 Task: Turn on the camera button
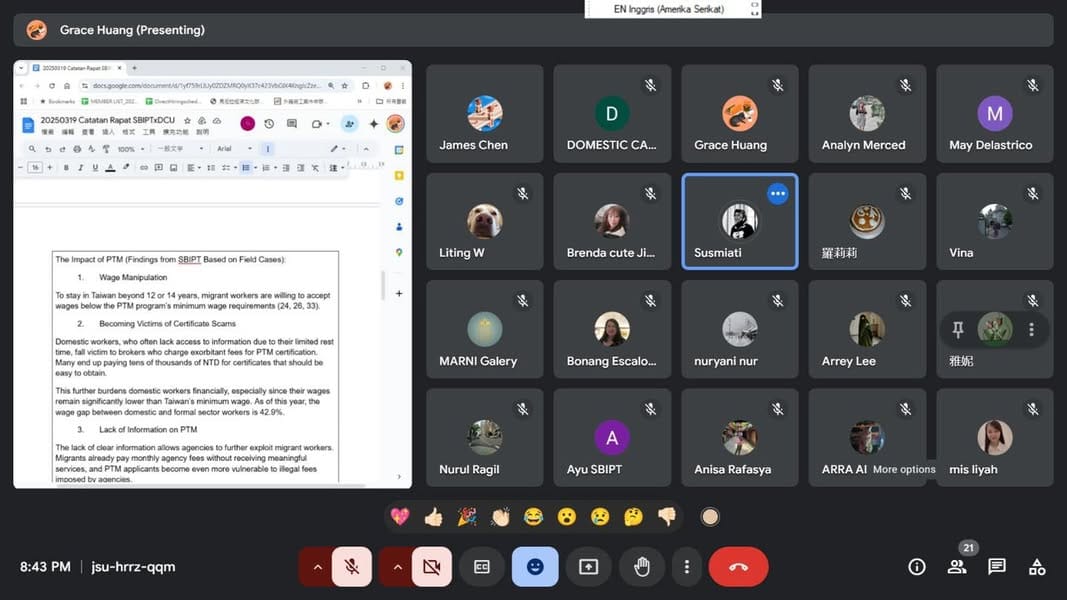[431, 566]
